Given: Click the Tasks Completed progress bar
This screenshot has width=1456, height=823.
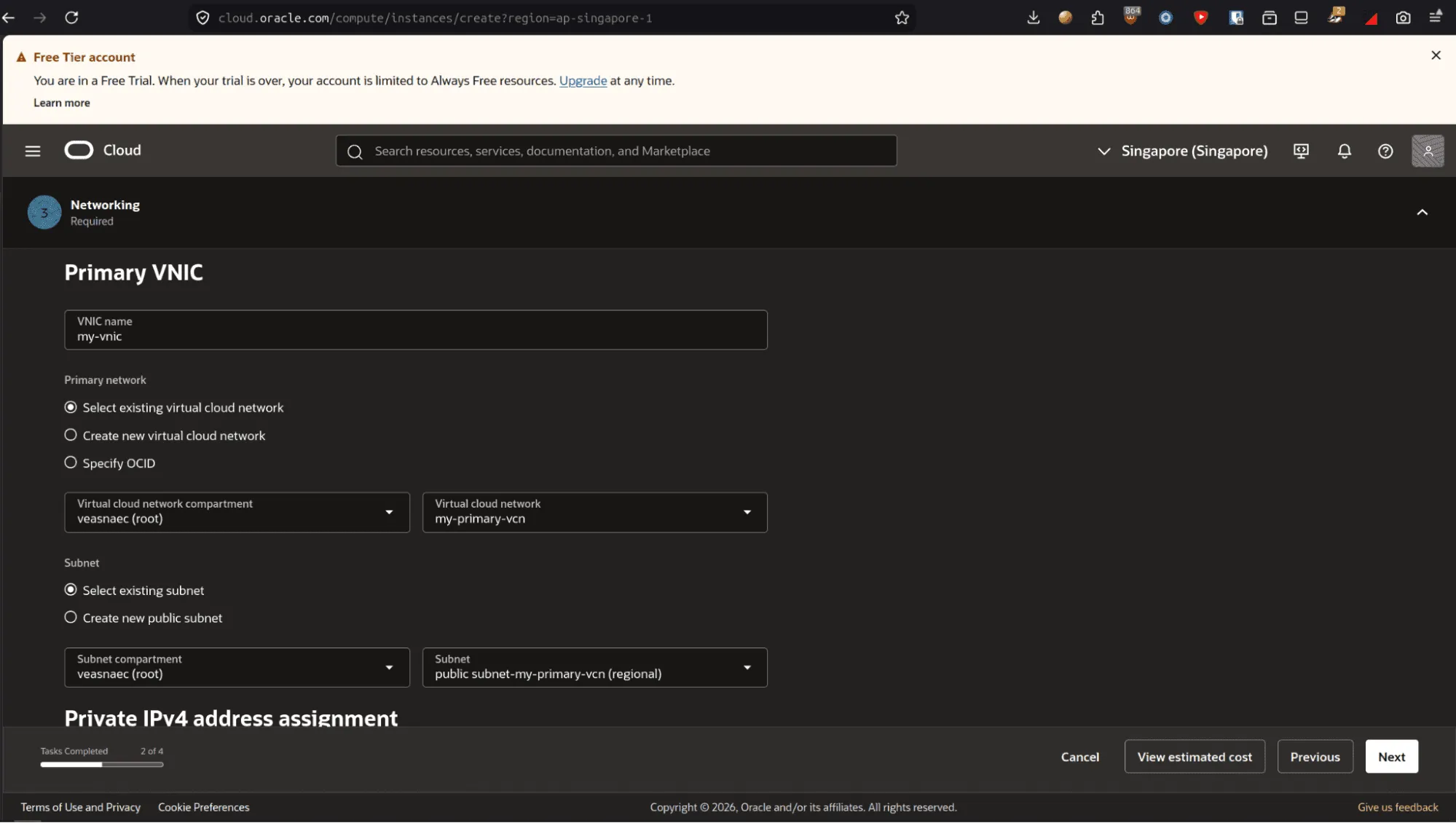Looking at the screenshot, I should coord(102,765).
